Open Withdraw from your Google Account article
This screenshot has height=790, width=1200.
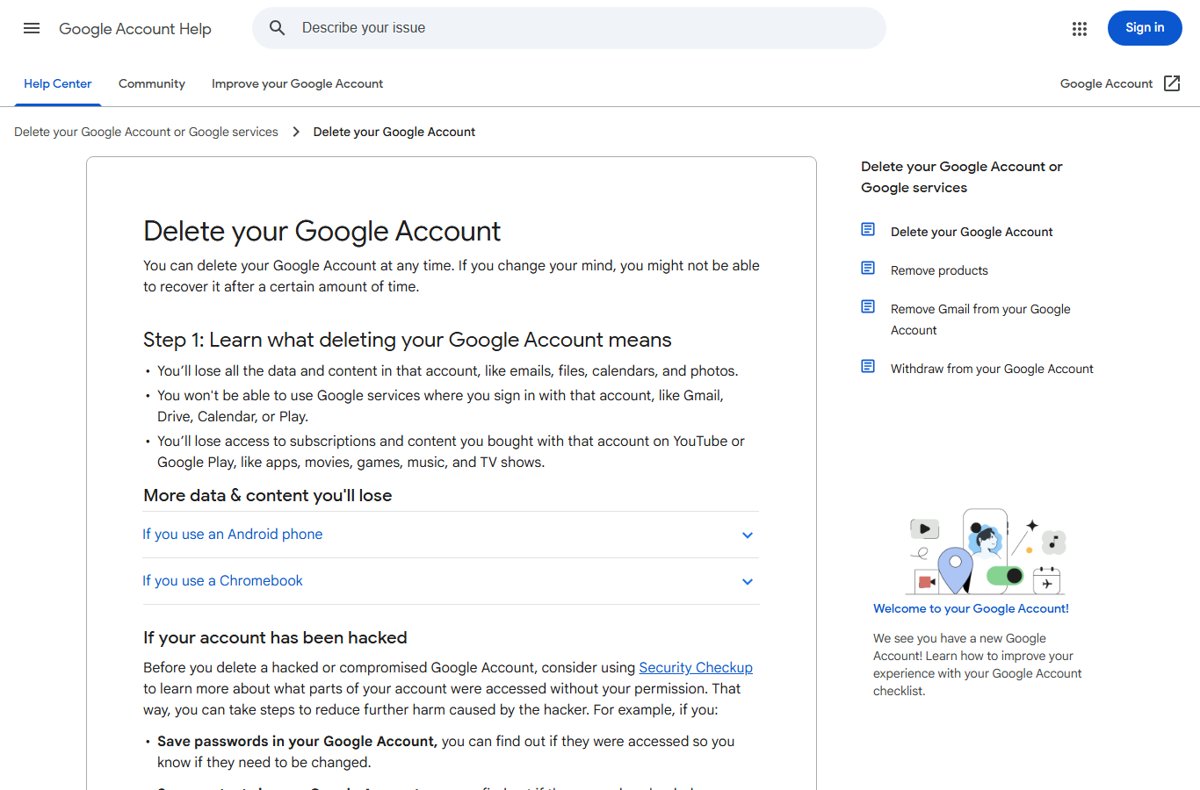tap(992, 369)
